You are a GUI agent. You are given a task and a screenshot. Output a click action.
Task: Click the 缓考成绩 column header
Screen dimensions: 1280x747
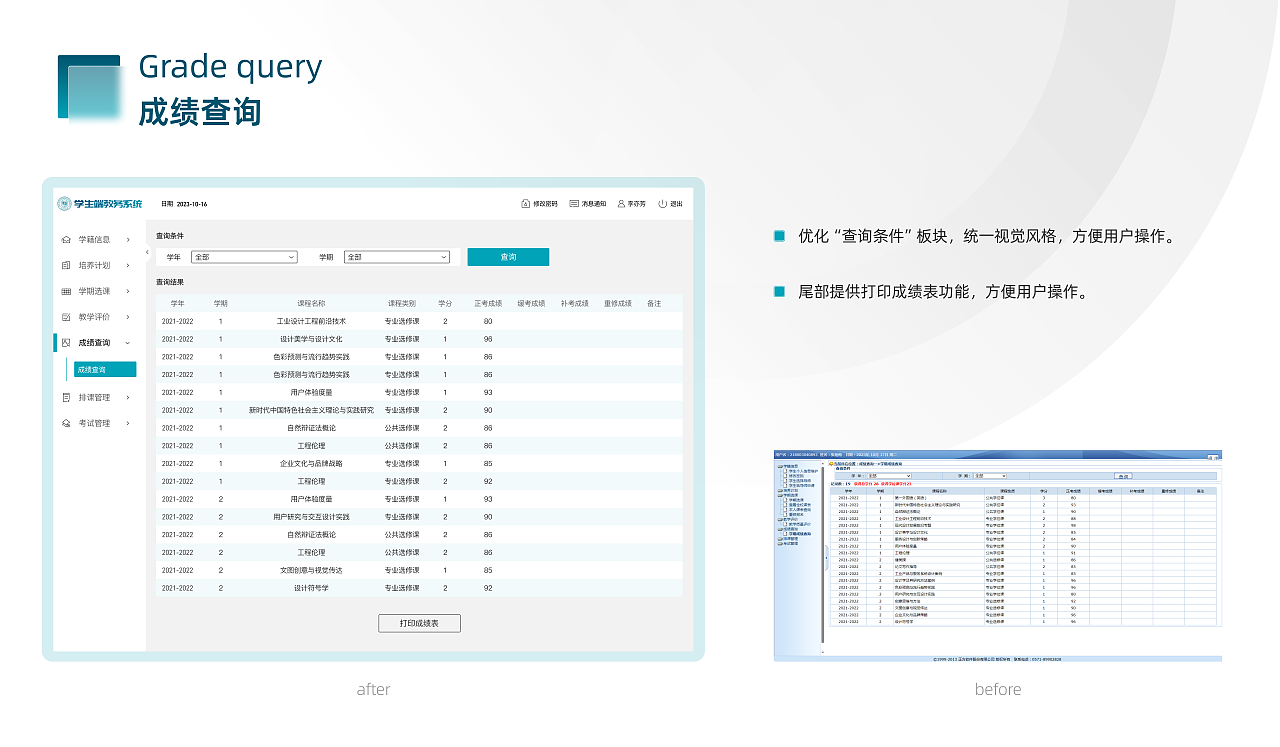coord(531,303)
